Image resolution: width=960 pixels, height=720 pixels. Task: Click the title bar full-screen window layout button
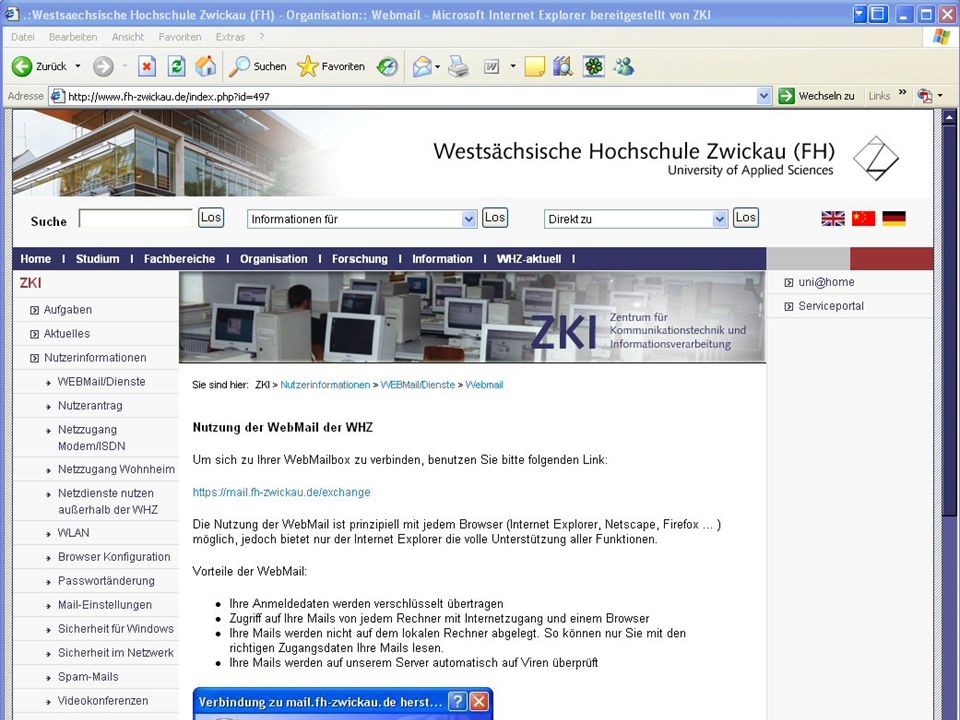coord(878,13)
